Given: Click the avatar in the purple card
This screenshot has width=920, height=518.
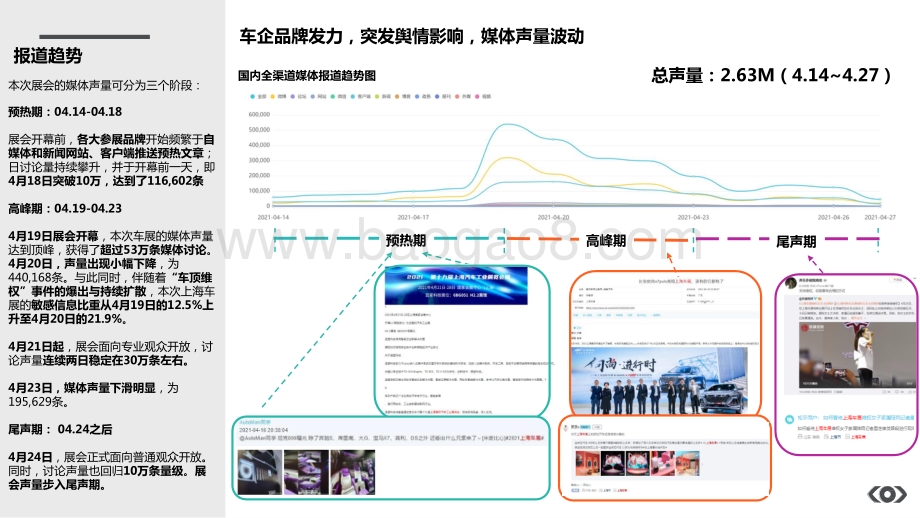Looking at the screenshot, I should 790,283.
